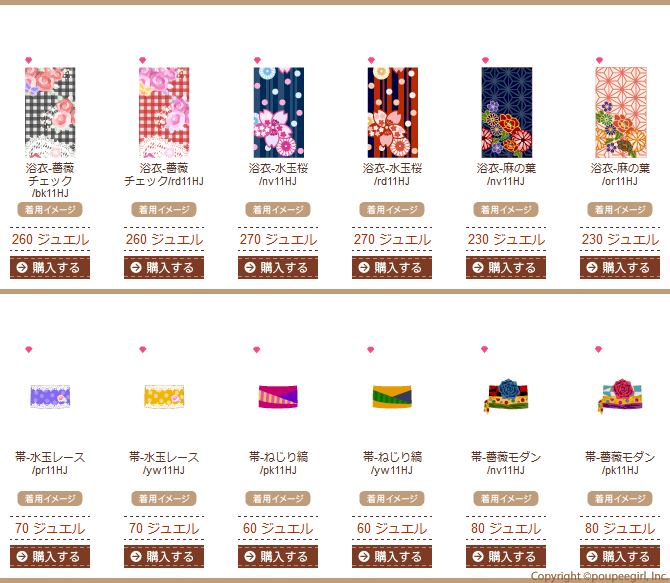
Task: Choose the pink rose modern obi icon
Action: tap(620, 395)
